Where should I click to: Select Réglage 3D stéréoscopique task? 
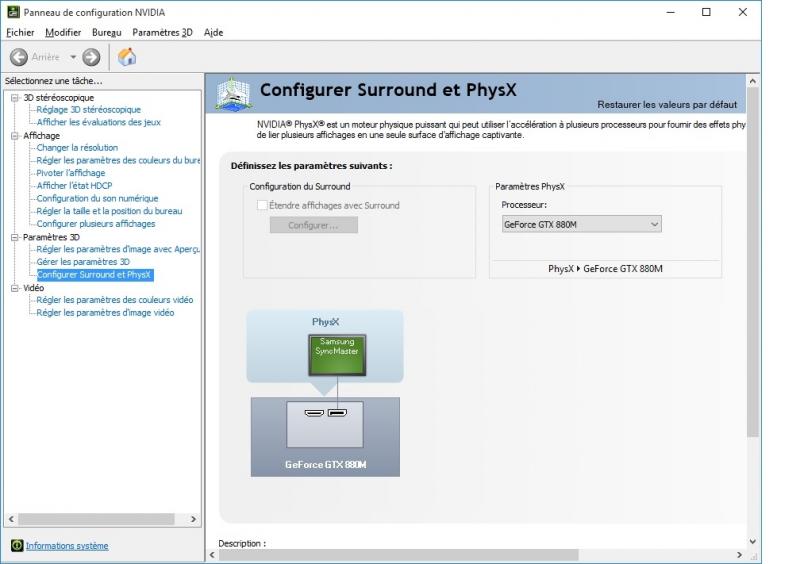tap(88, 110)
